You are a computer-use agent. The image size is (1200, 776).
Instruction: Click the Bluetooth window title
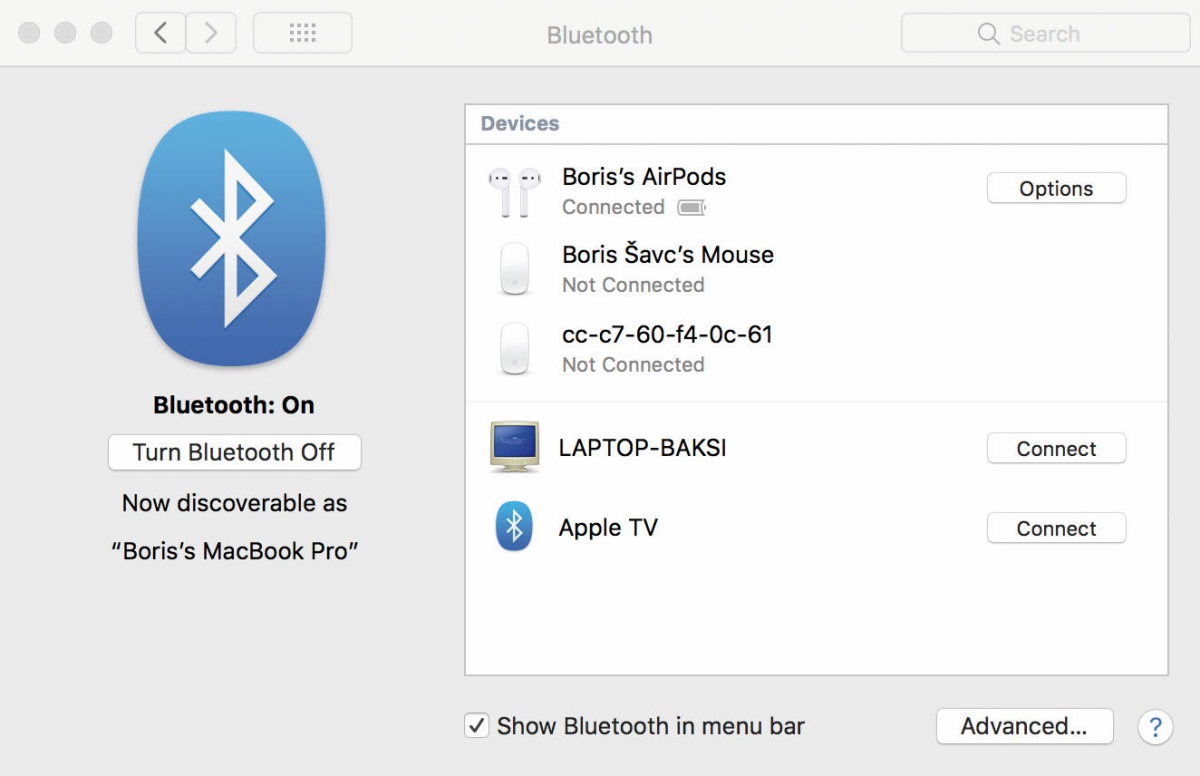click(599, 35)
